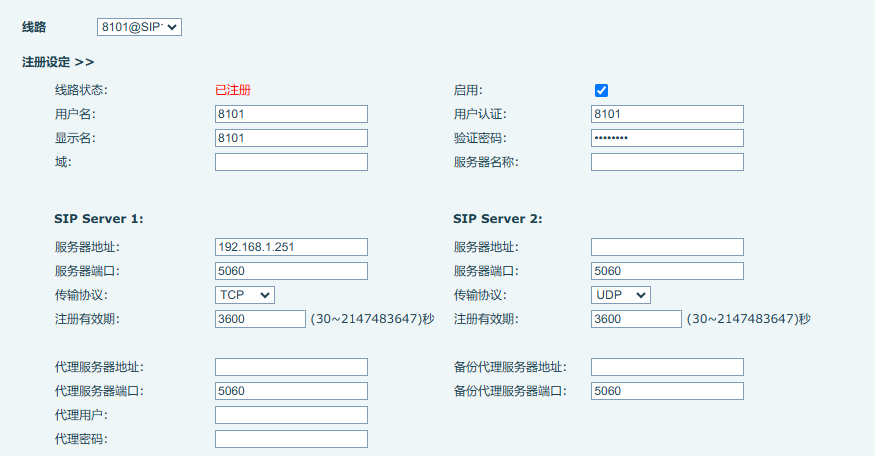Screen dimensions: 875x456
Task: Click the 显示名 input field
Action: tap(291, 138)
